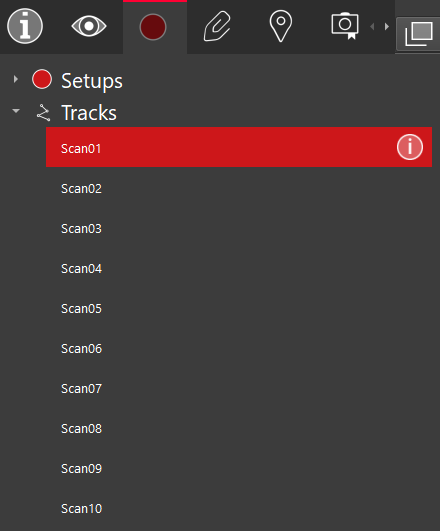
Task: Select the Scan05 track
Action: pos(239,309)
